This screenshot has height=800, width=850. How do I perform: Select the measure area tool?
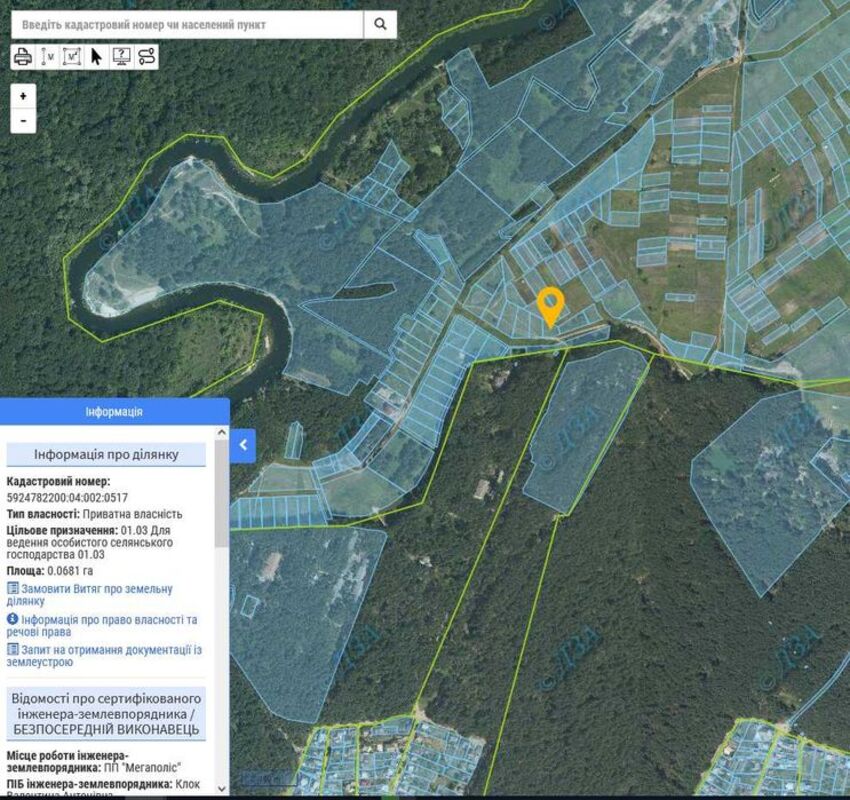pos(72,56)
